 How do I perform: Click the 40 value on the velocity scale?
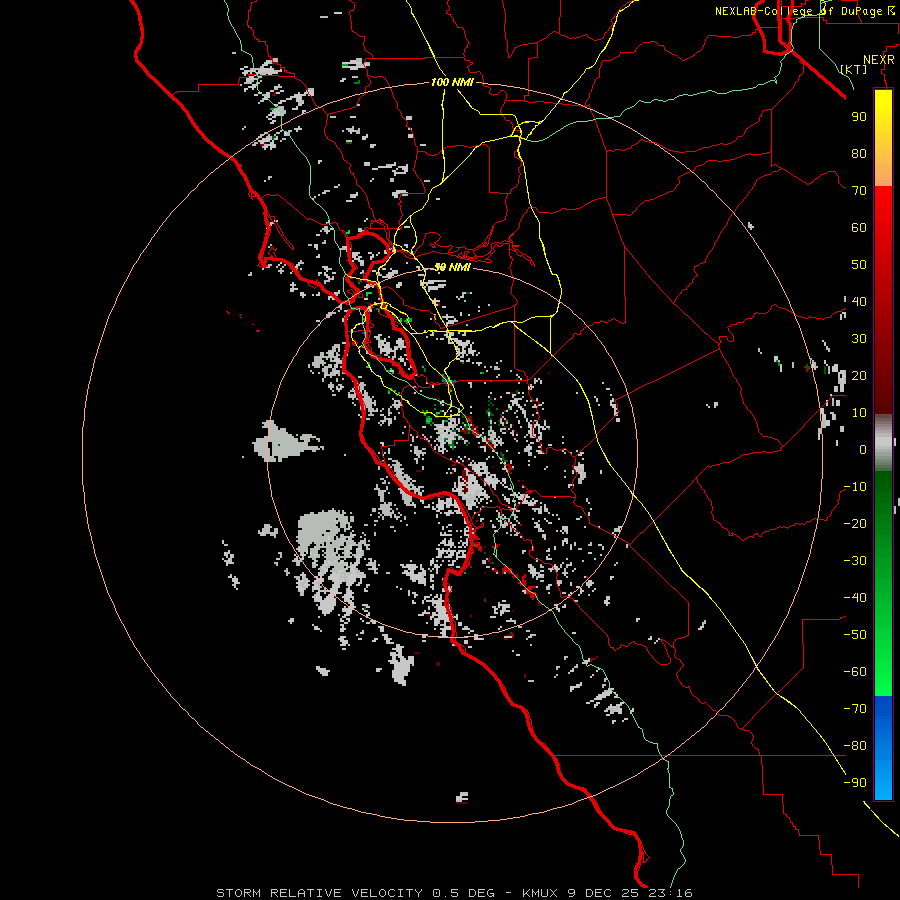click(859, 301)
